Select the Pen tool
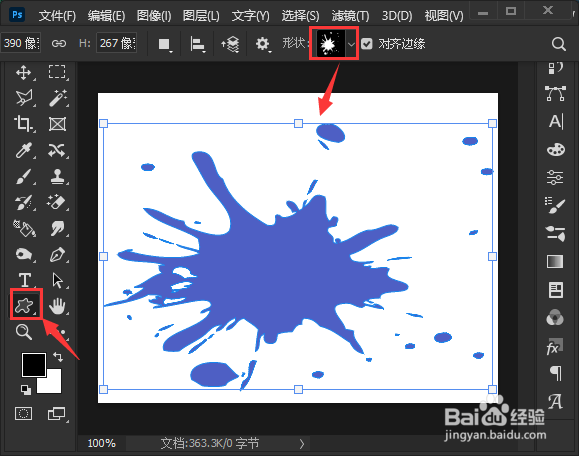This screenshot has height=456, width=579. [58, 254]
